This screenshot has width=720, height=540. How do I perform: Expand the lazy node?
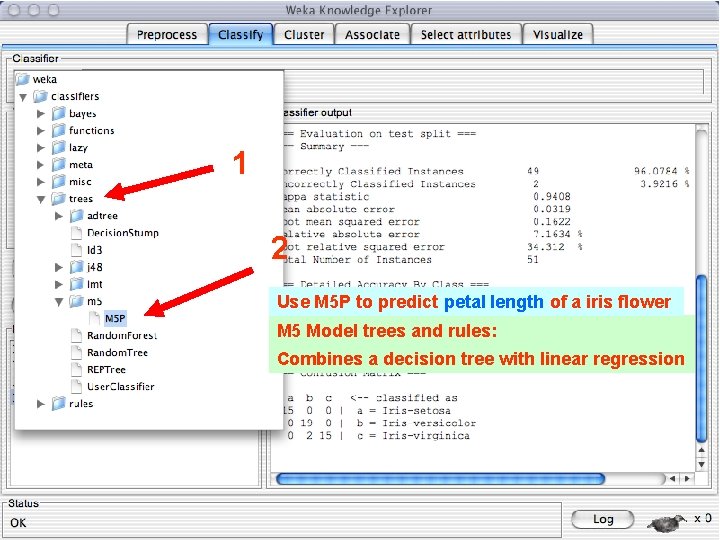coord(41,147)
